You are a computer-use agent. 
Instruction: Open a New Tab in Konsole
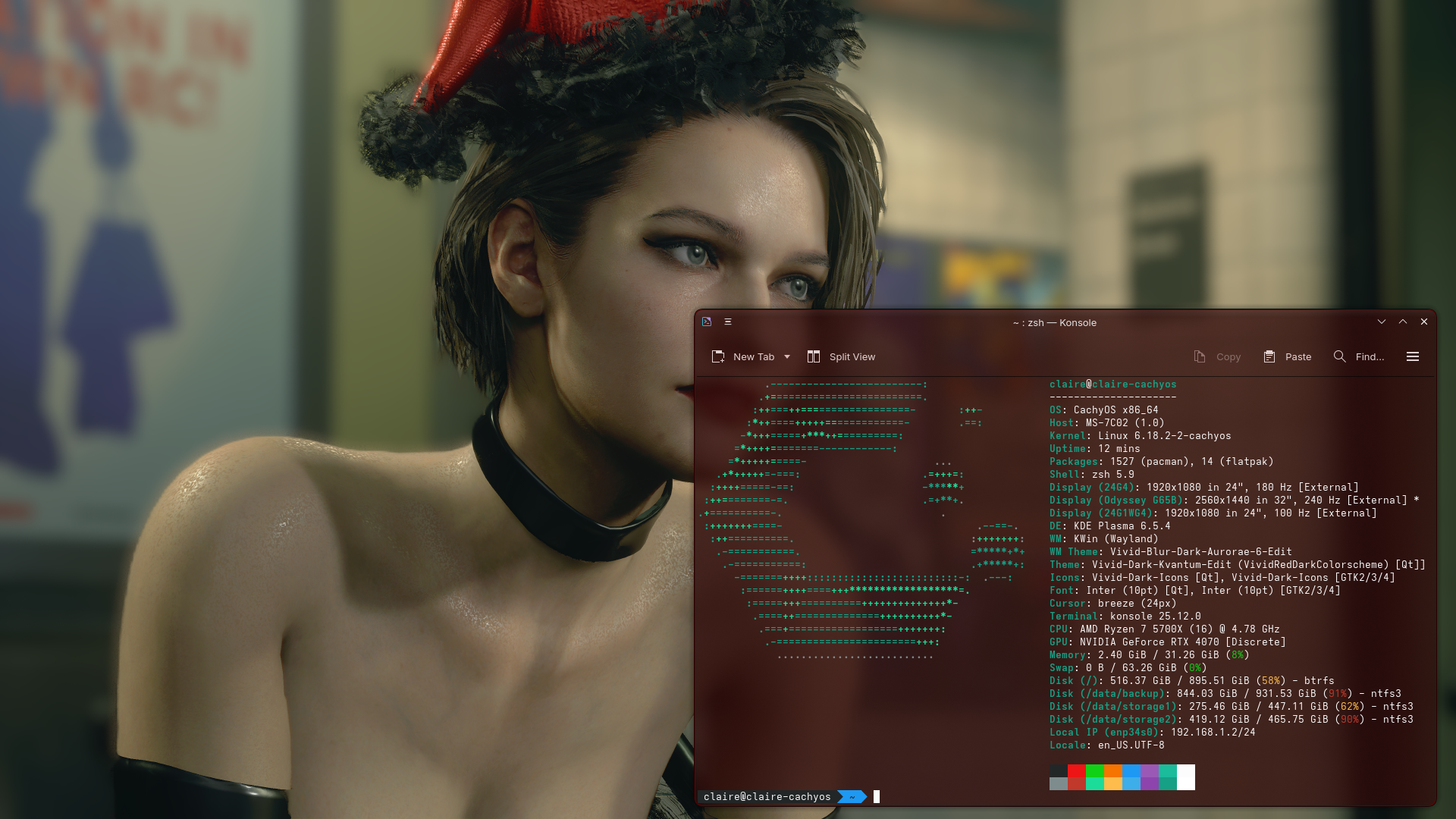(743, 356)
